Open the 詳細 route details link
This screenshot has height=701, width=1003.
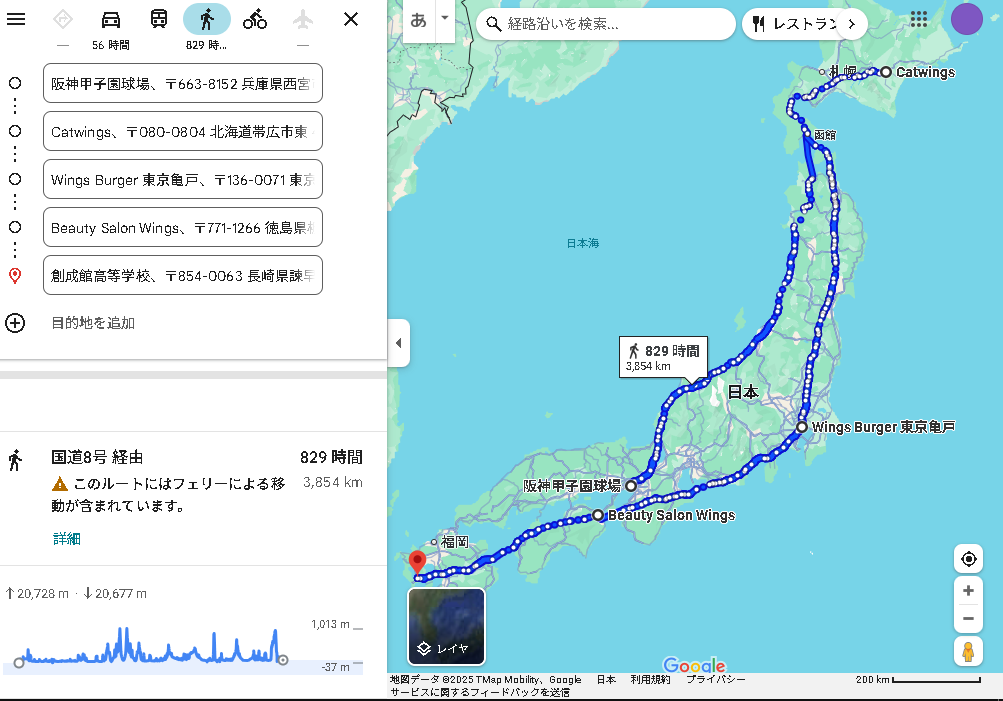click(67, 539)
